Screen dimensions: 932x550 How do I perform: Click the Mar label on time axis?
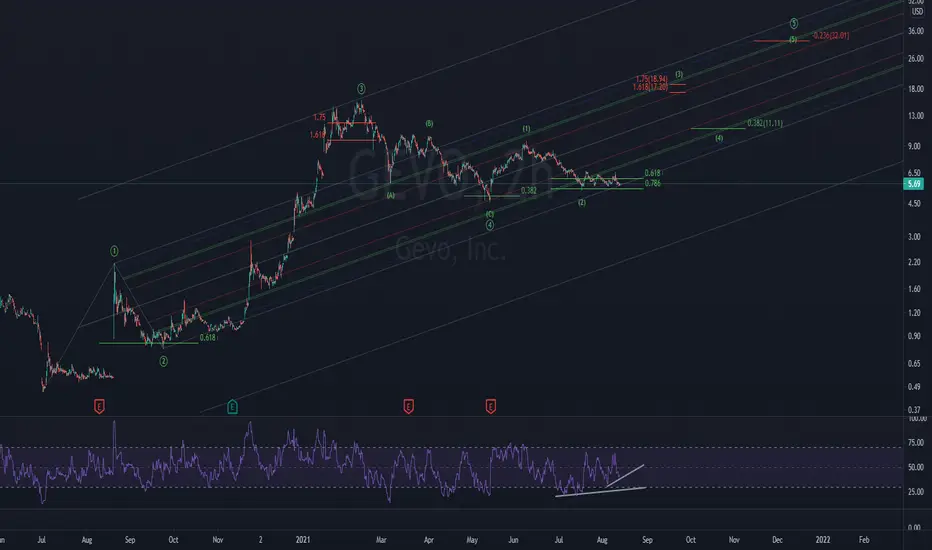[381, 540]
